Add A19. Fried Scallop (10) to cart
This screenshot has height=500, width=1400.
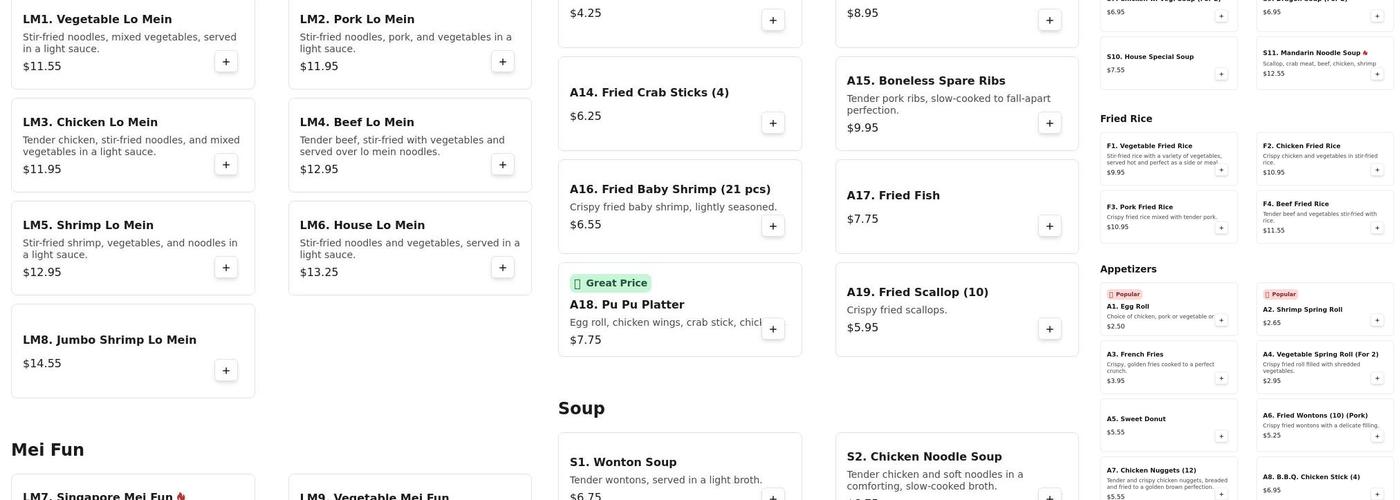click(1050, 329)
